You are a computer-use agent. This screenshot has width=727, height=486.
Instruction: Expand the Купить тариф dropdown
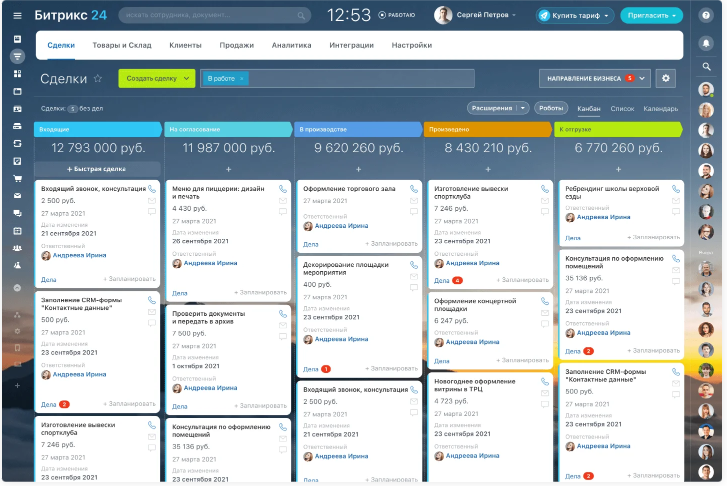coord(606,16)
